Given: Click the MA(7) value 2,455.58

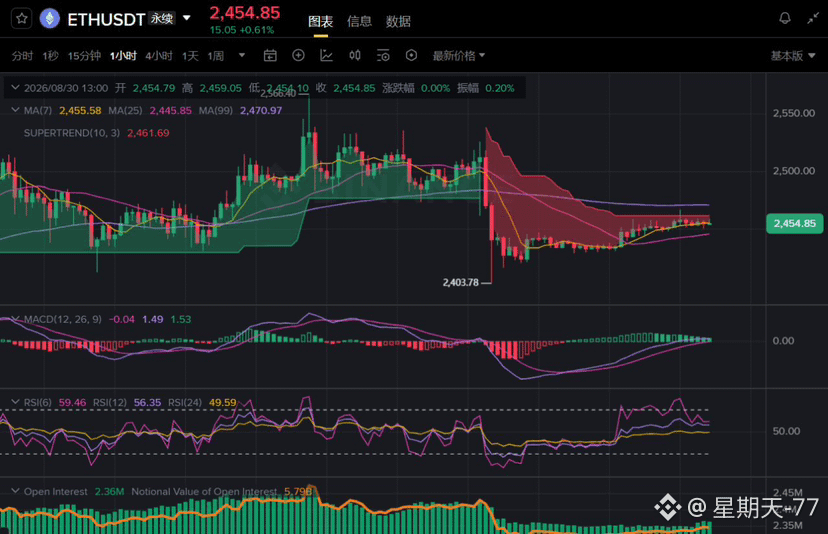Looking at the screenshot, I should (x=80, y=111).
